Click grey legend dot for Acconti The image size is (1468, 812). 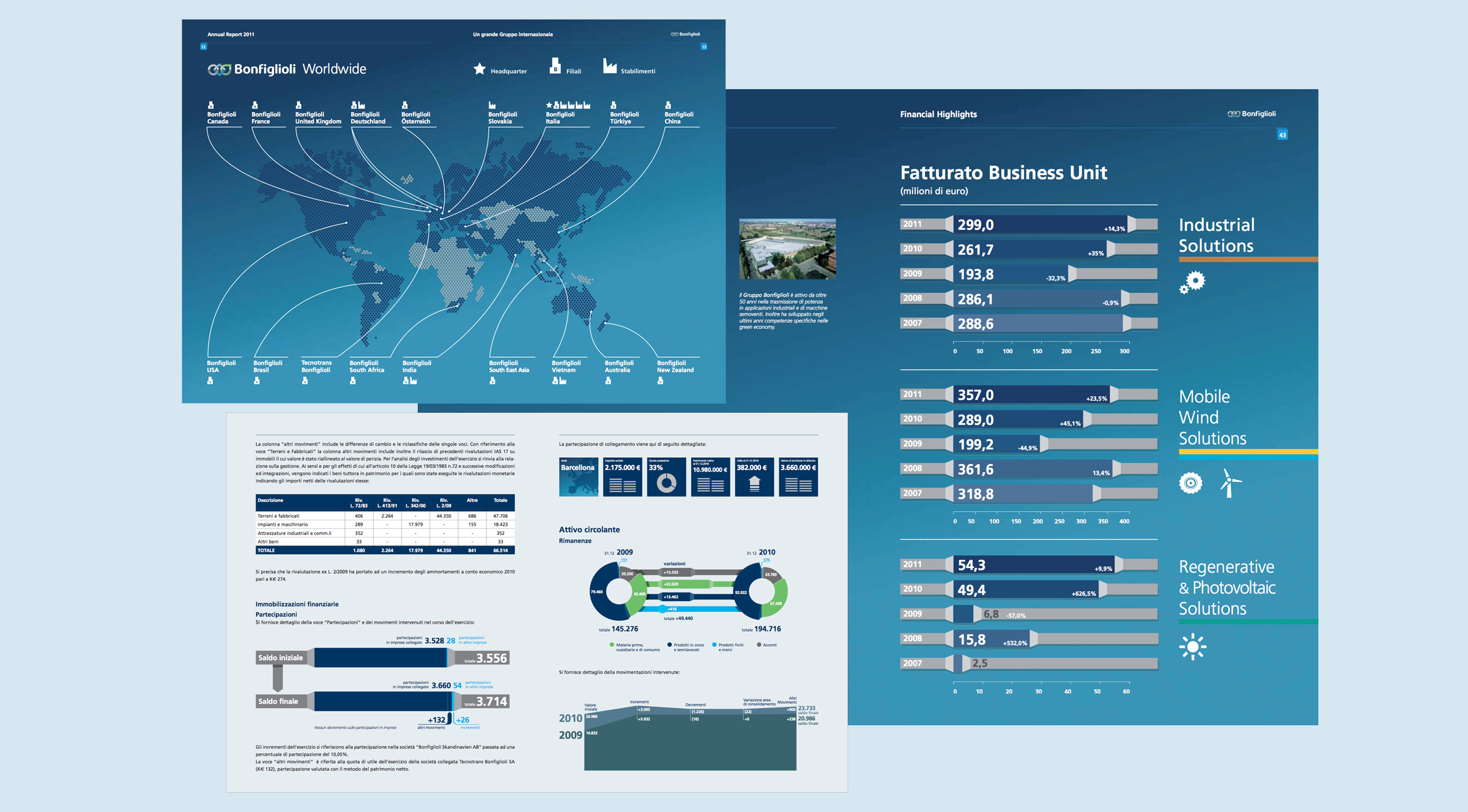[x=759, y=644]
